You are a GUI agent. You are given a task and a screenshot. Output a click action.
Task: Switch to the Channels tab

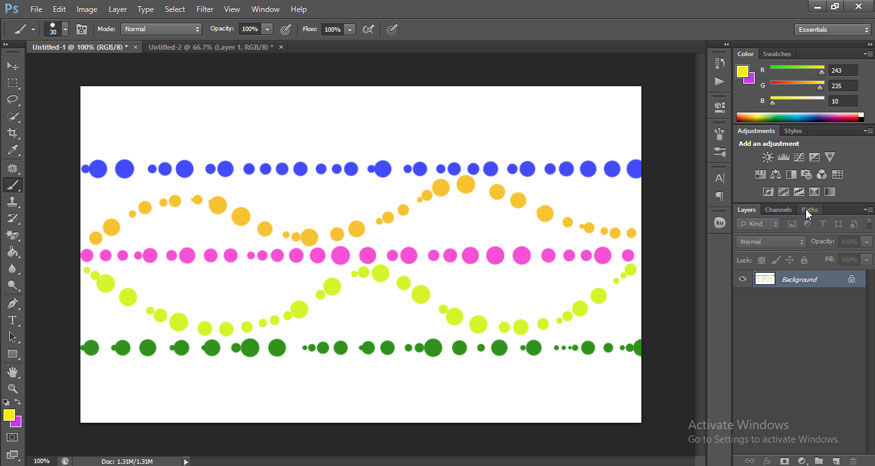778,210
